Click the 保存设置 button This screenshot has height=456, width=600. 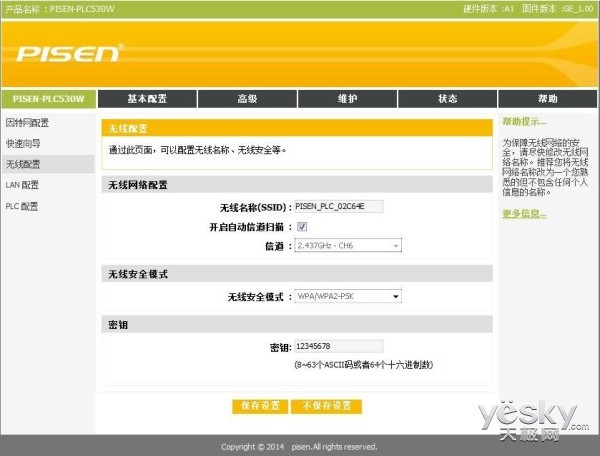click(x=260, y=406)
